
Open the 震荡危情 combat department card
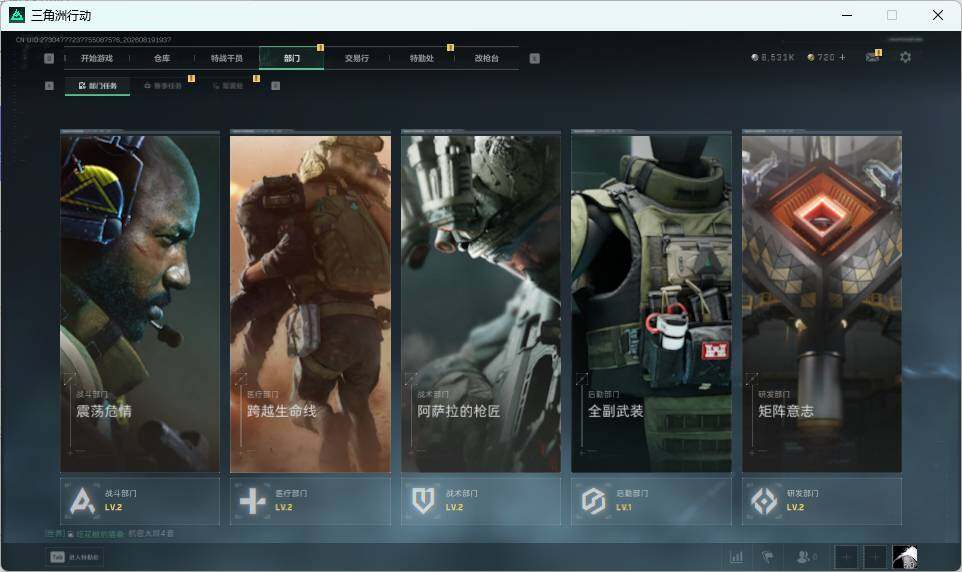point(140,301)
